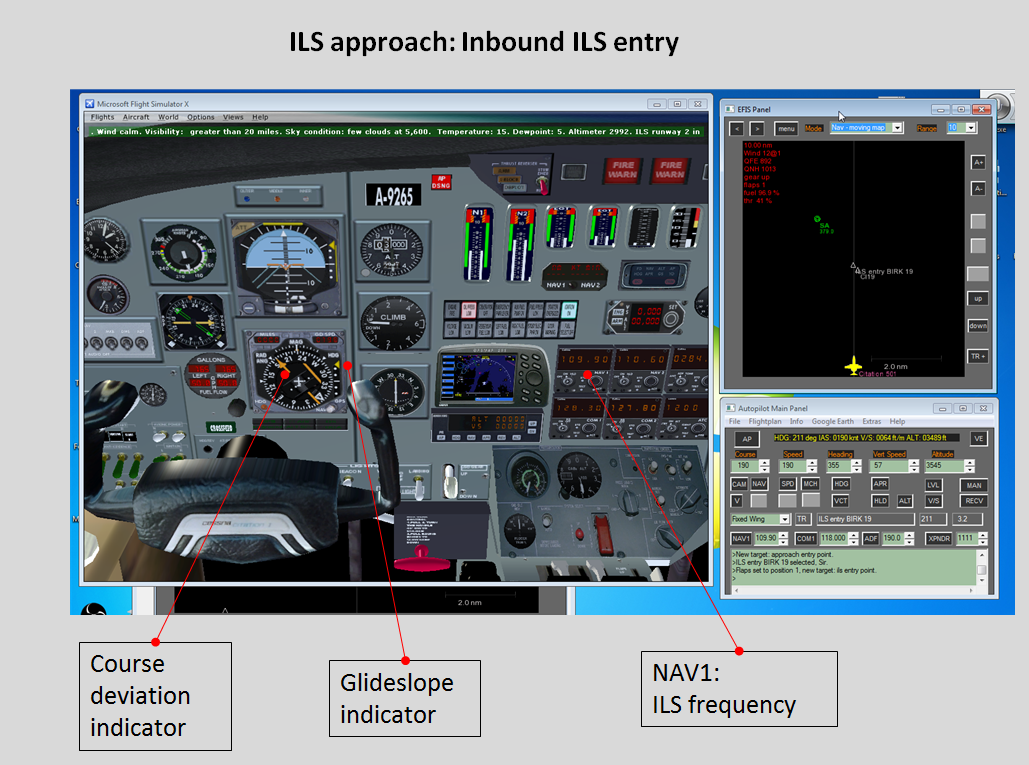Toggle the MCH mach hold button
The image size is (1029, 765).
tap(810, 484)
